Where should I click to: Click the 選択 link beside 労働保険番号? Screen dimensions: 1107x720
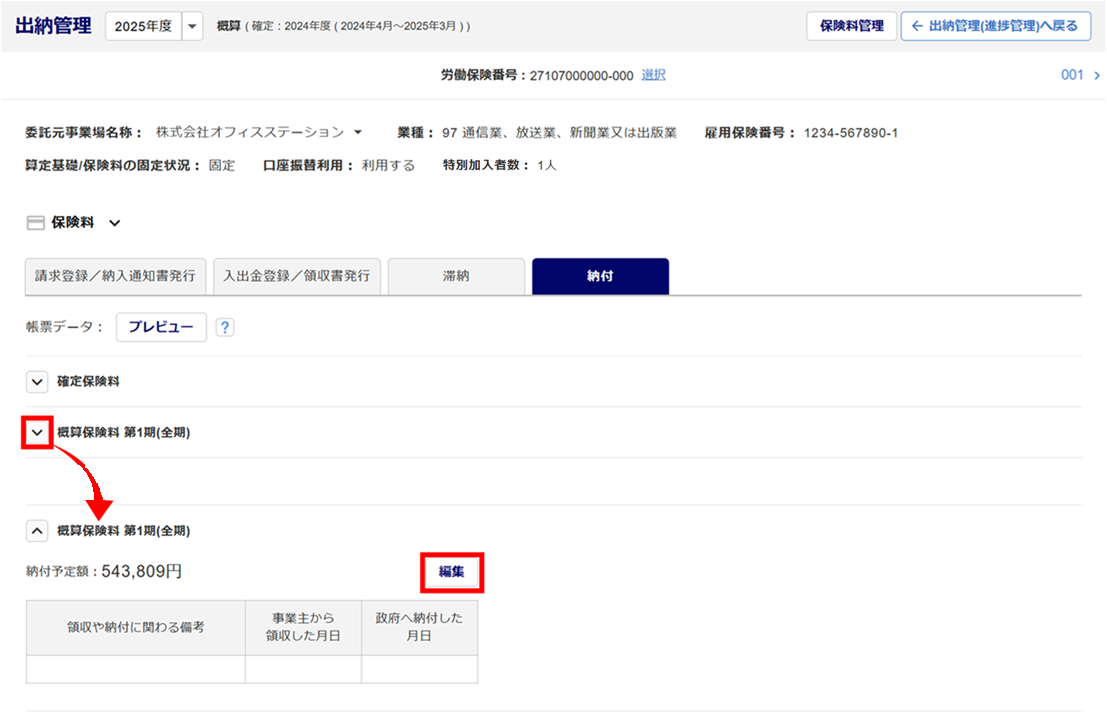653,75
